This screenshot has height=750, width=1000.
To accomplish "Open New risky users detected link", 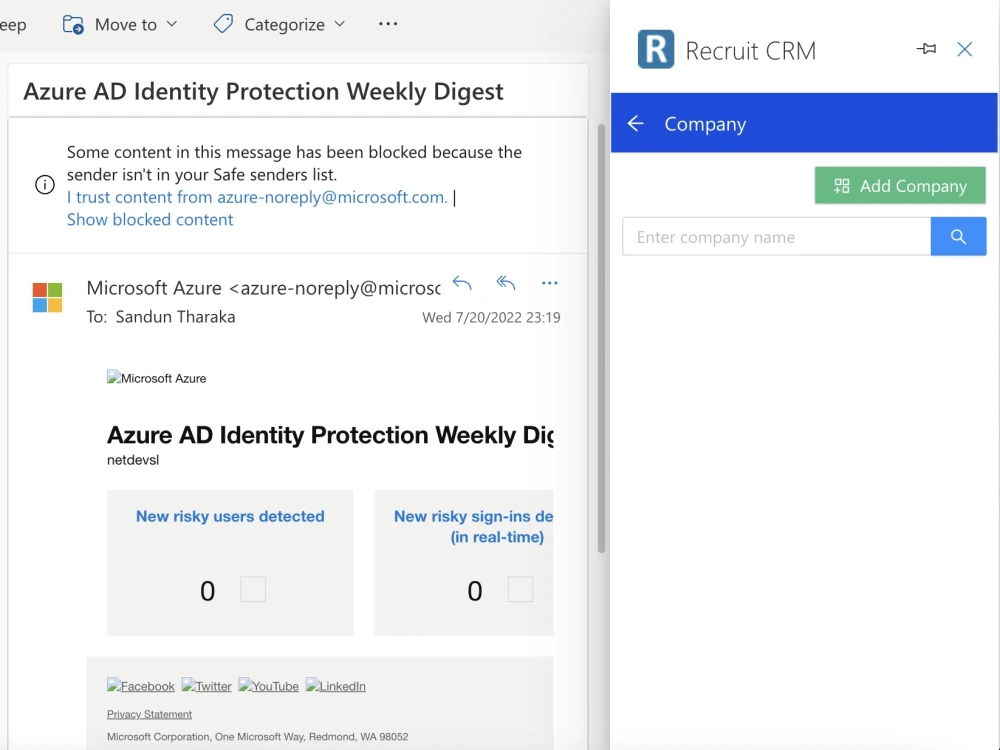I will click(x=230, y=516).
